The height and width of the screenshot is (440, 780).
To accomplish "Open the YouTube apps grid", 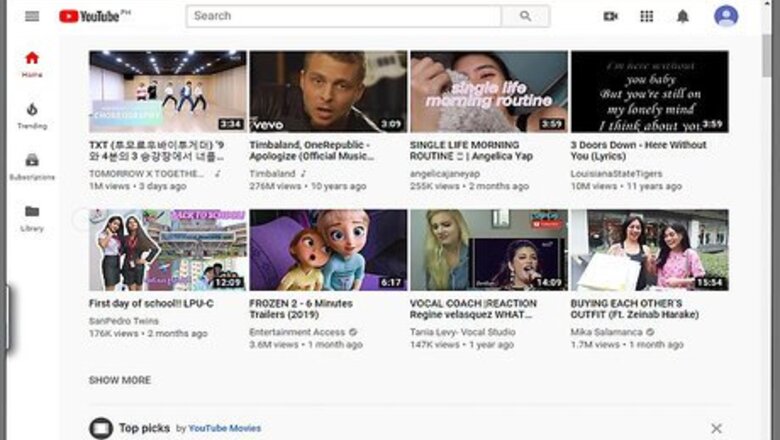I will (x=647, y=16).
